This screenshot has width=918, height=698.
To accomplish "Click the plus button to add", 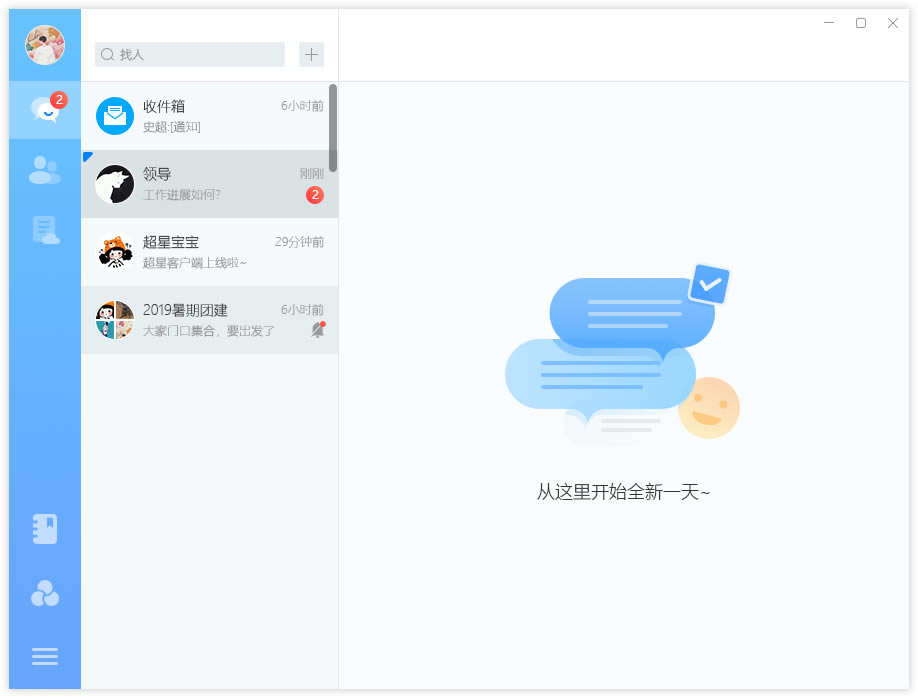I will 311,54.
